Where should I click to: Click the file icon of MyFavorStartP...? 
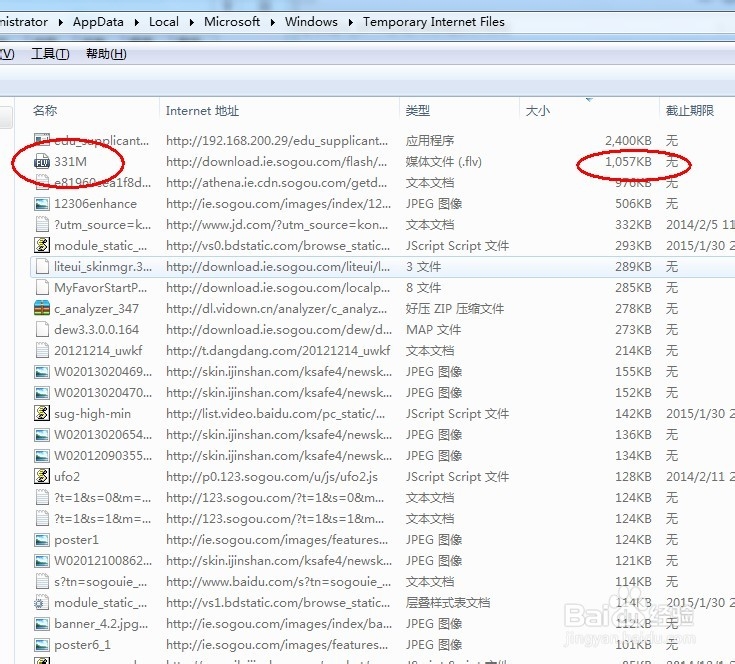click(42, 288)
